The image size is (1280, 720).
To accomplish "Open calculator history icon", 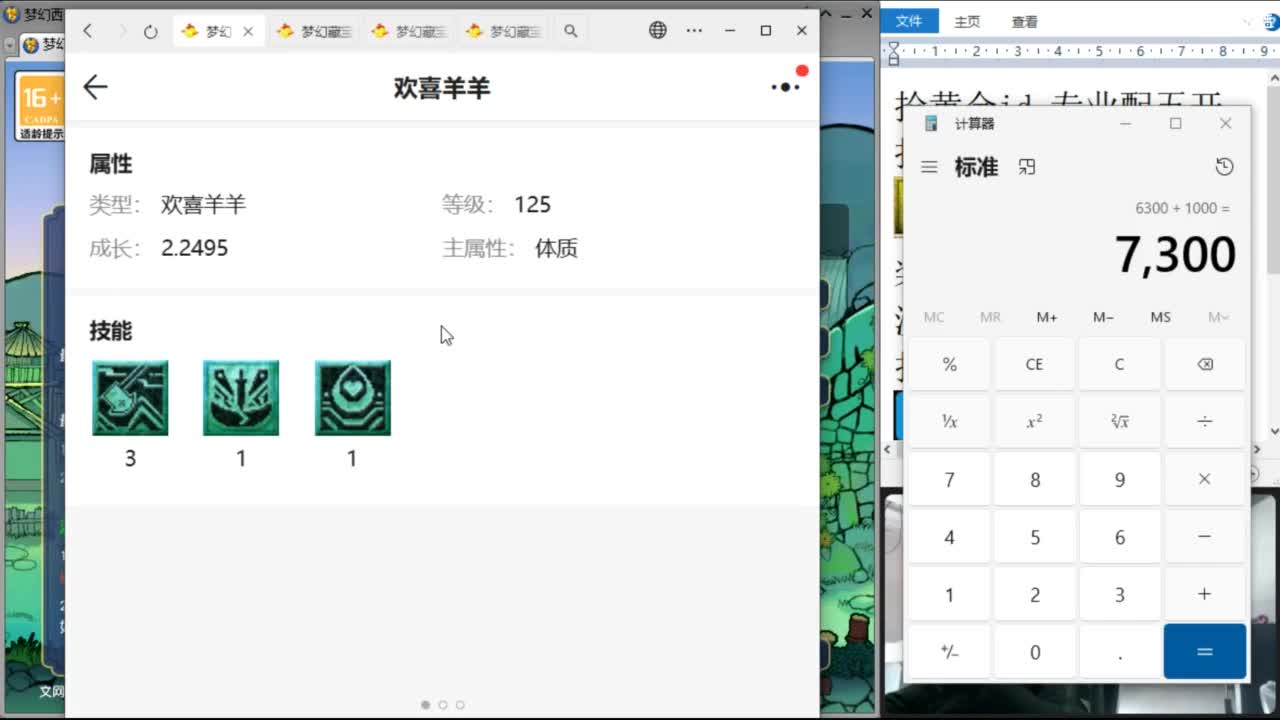I will pos(1224,167).
